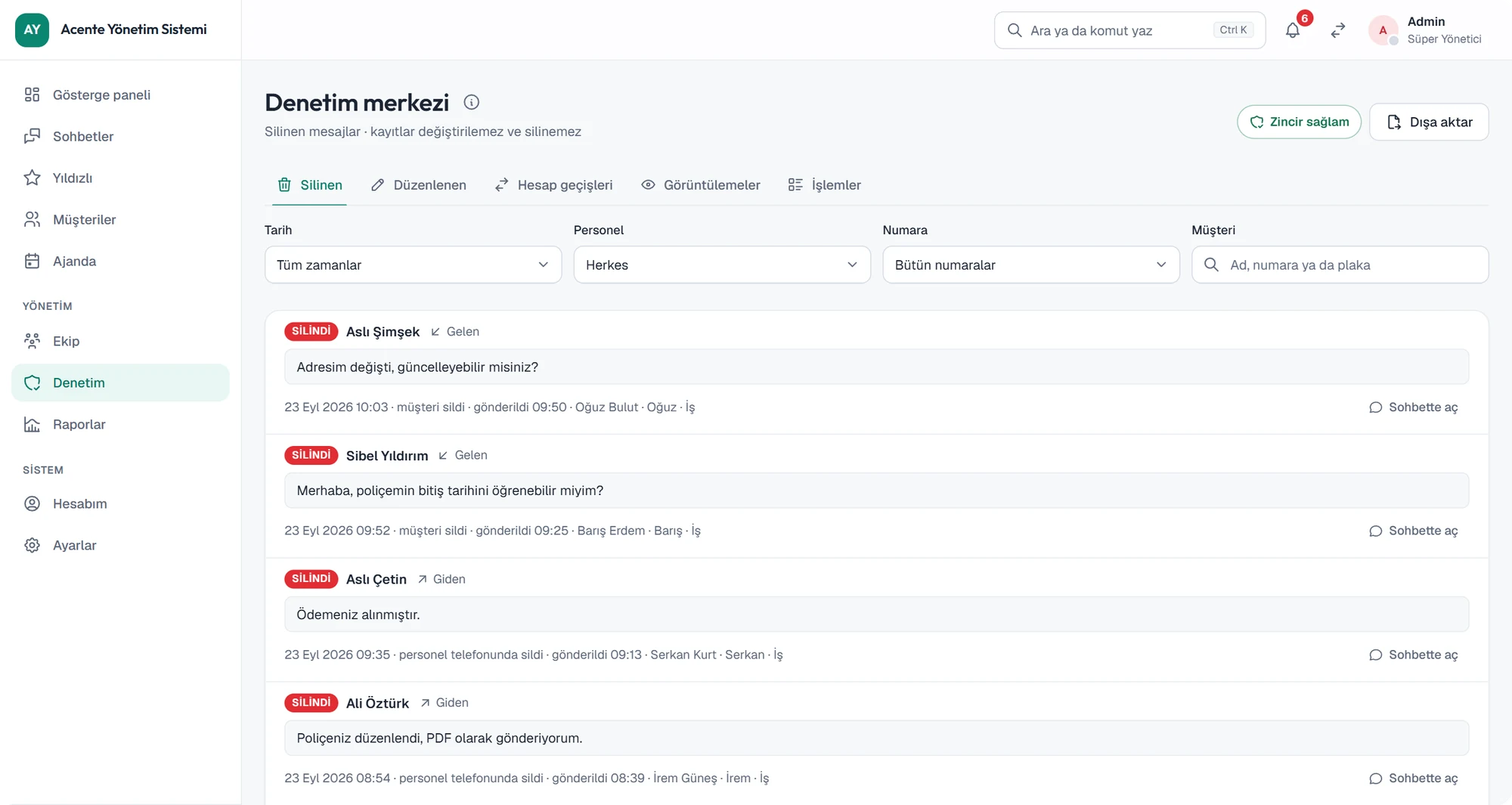Open chat for Ali Öztürk's deleted message
This screenshot has height=805, width=1512.
coord(1413,779)
